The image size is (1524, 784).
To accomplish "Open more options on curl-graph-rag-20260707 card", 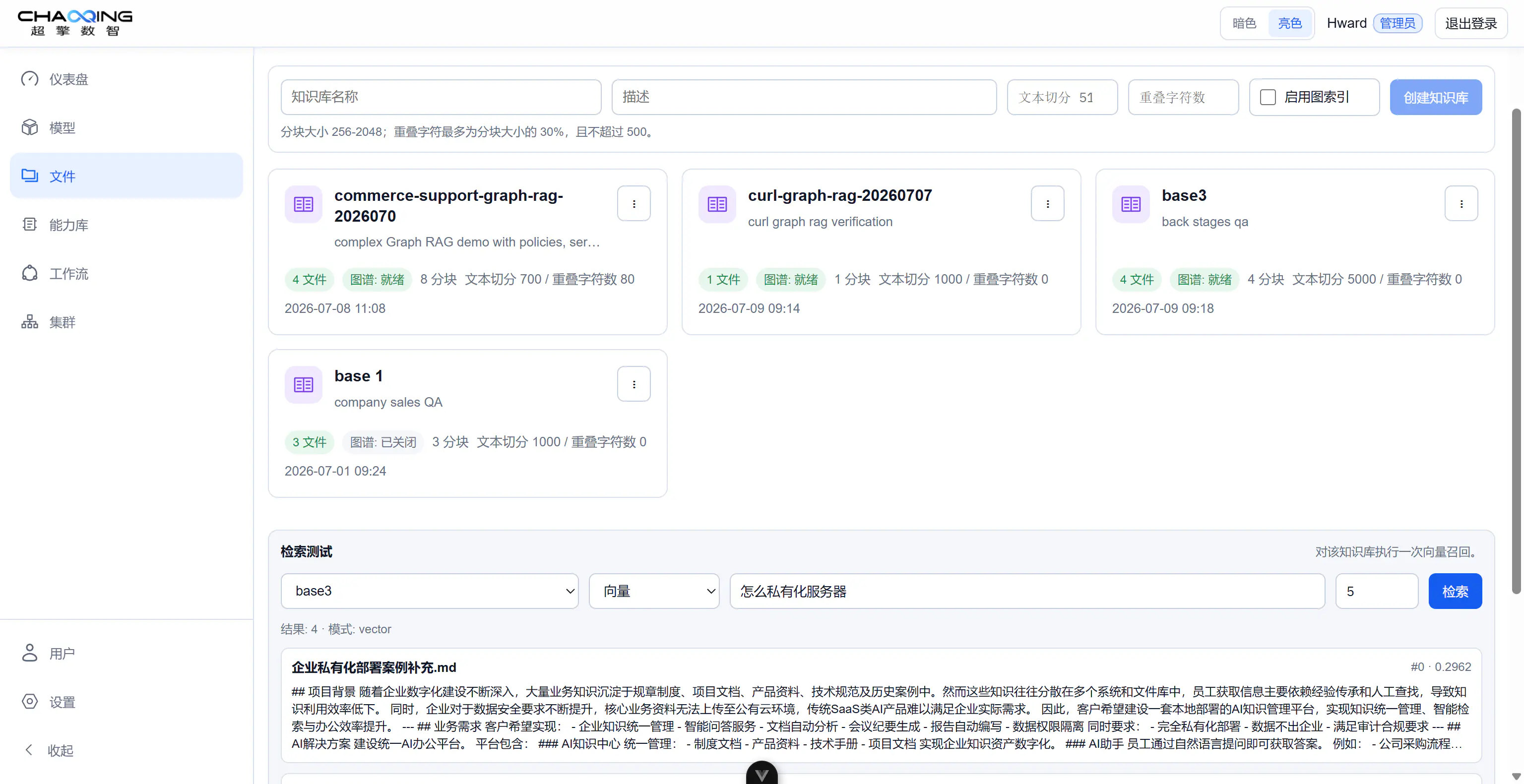I will [1047, 204].
